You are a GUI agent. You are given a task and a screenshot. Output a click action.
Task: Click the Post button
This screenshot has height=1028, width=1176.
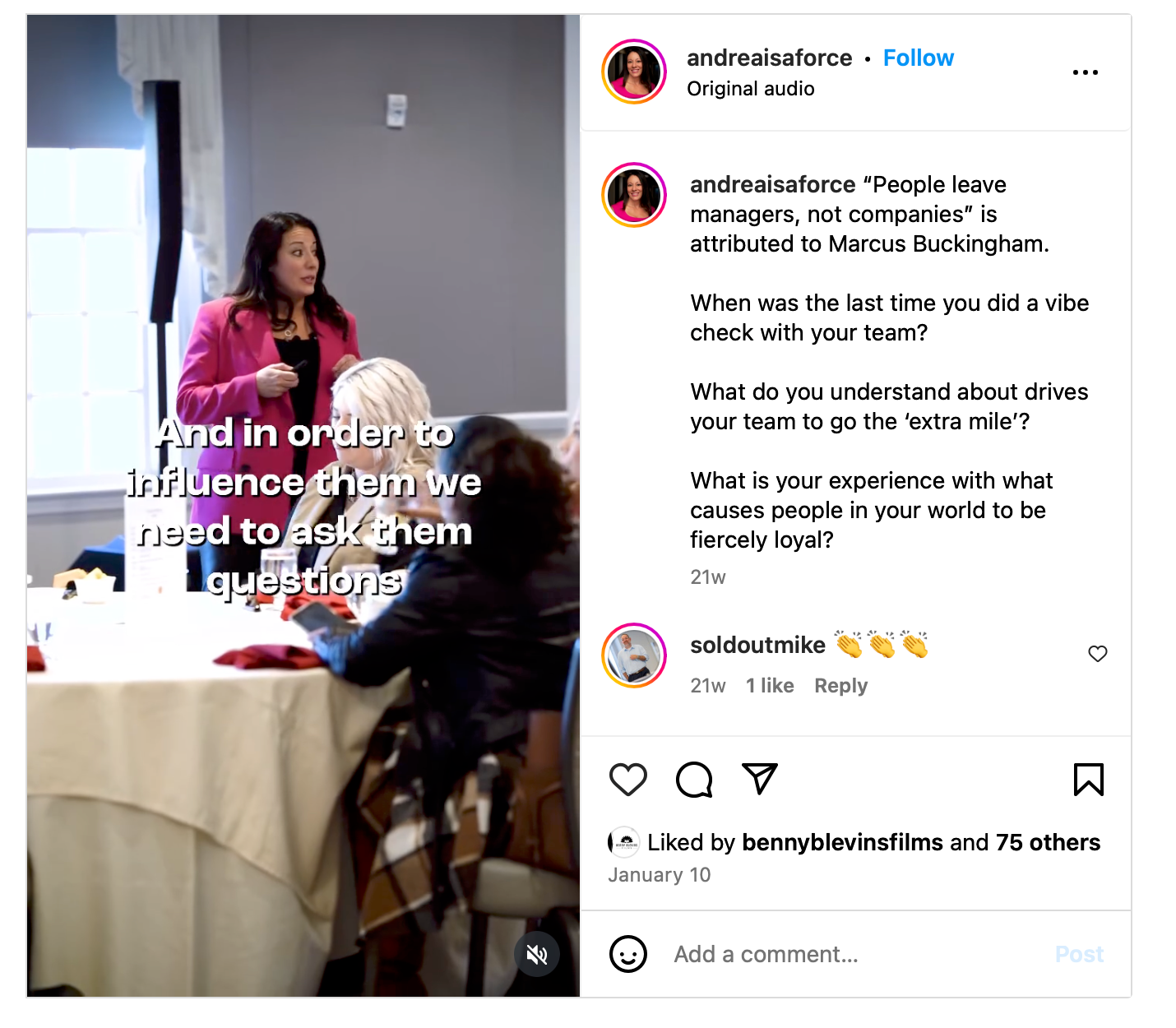pos(1079,954)
